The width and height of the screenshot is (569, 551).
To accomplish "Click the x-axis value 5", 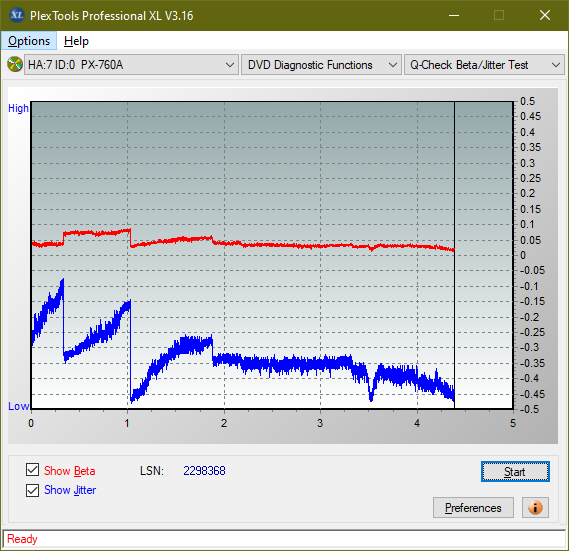I will click(x=513, y=423).
